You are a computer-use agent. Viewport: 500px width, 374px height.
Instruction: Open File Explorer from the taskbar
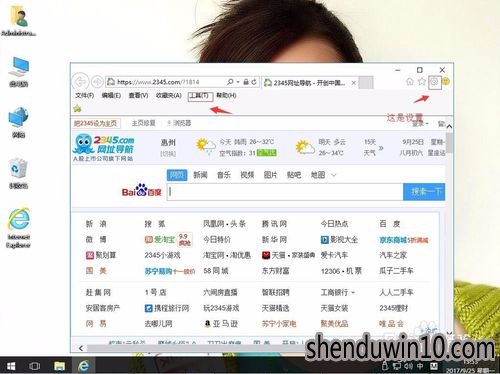[x=59, y=366]
